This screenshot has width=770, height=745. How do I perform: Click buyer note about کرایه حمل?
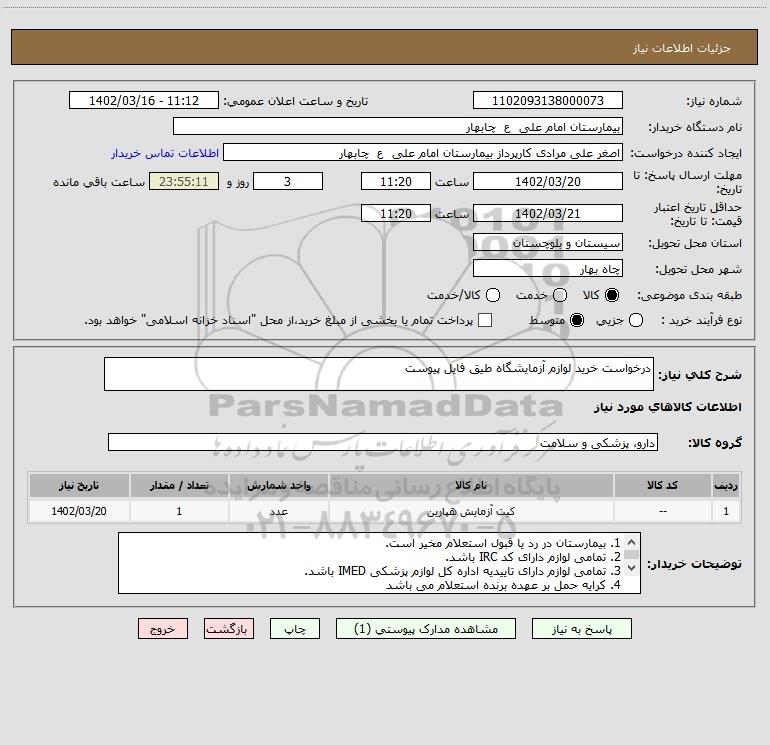click(503, 585)
